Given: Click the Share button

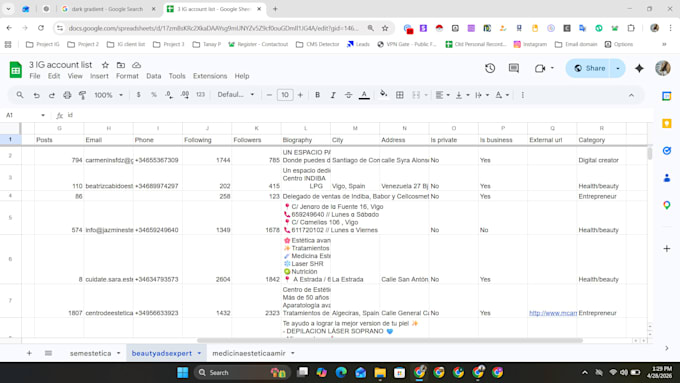Looking at the screenshot, I should (589, 68).
